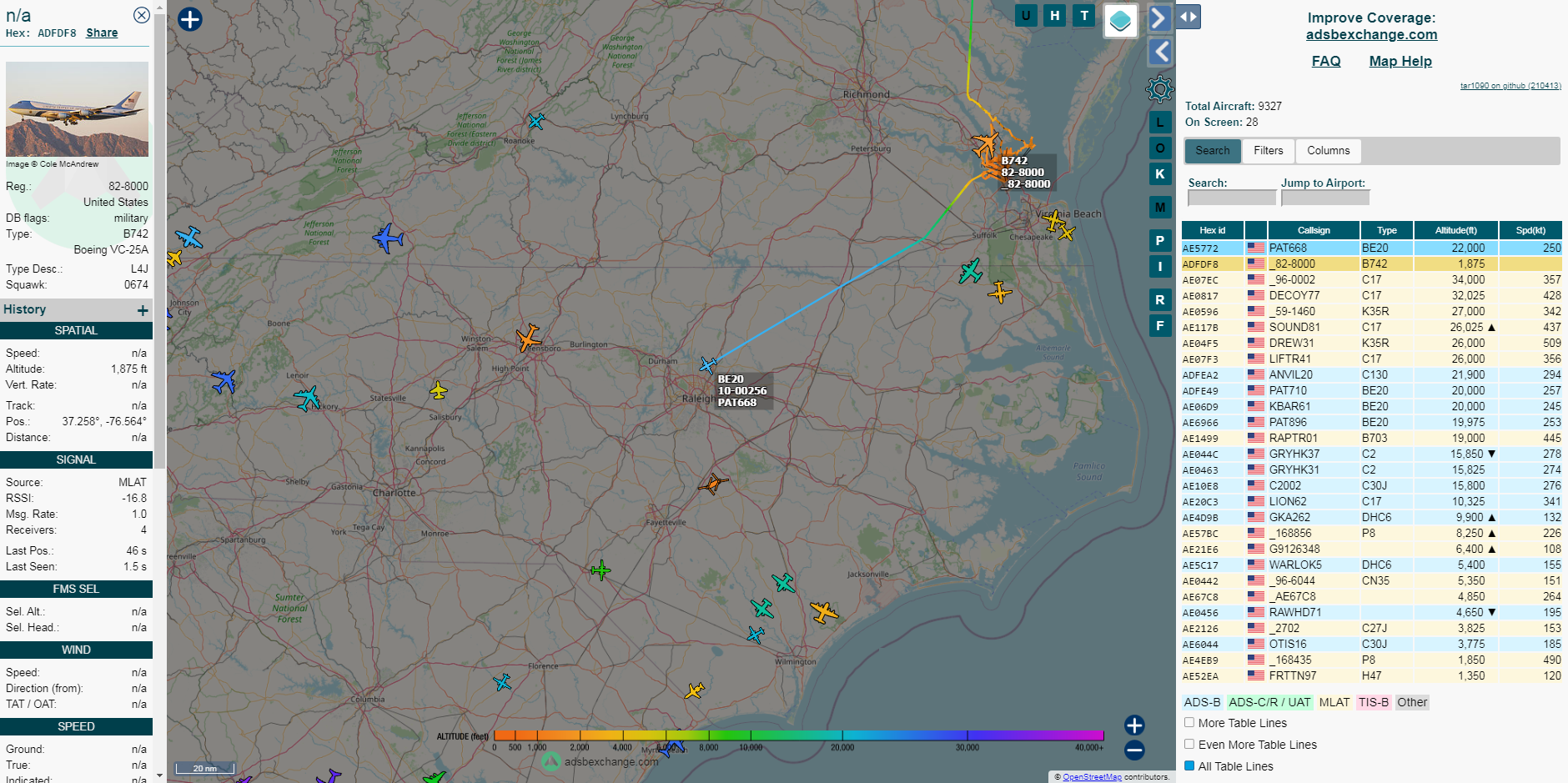The height and width of the screenshot is (783, 1568).
Task: Click the yellow aircraft icon near Salisbury
Action: tap(439, 389)
